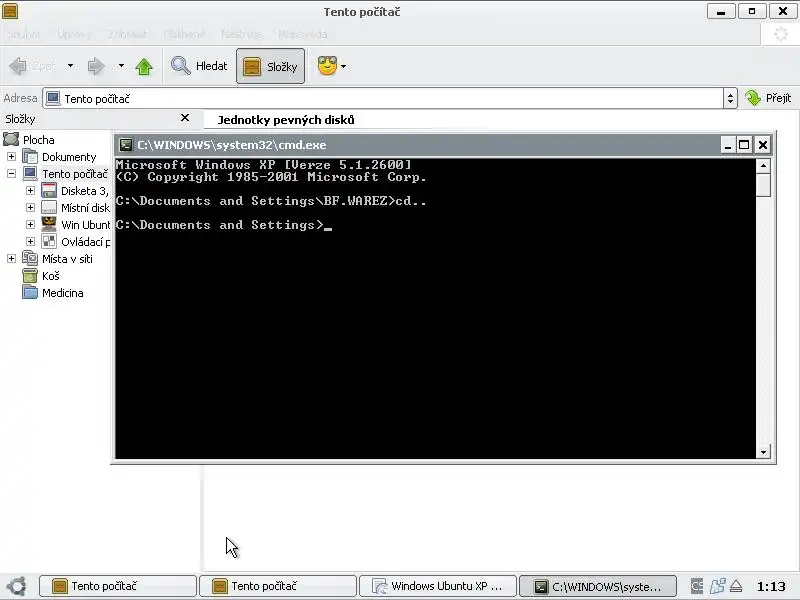Close the Složky folders panel
This screenshot has height=600, width=800.
[x=185, y=118]
